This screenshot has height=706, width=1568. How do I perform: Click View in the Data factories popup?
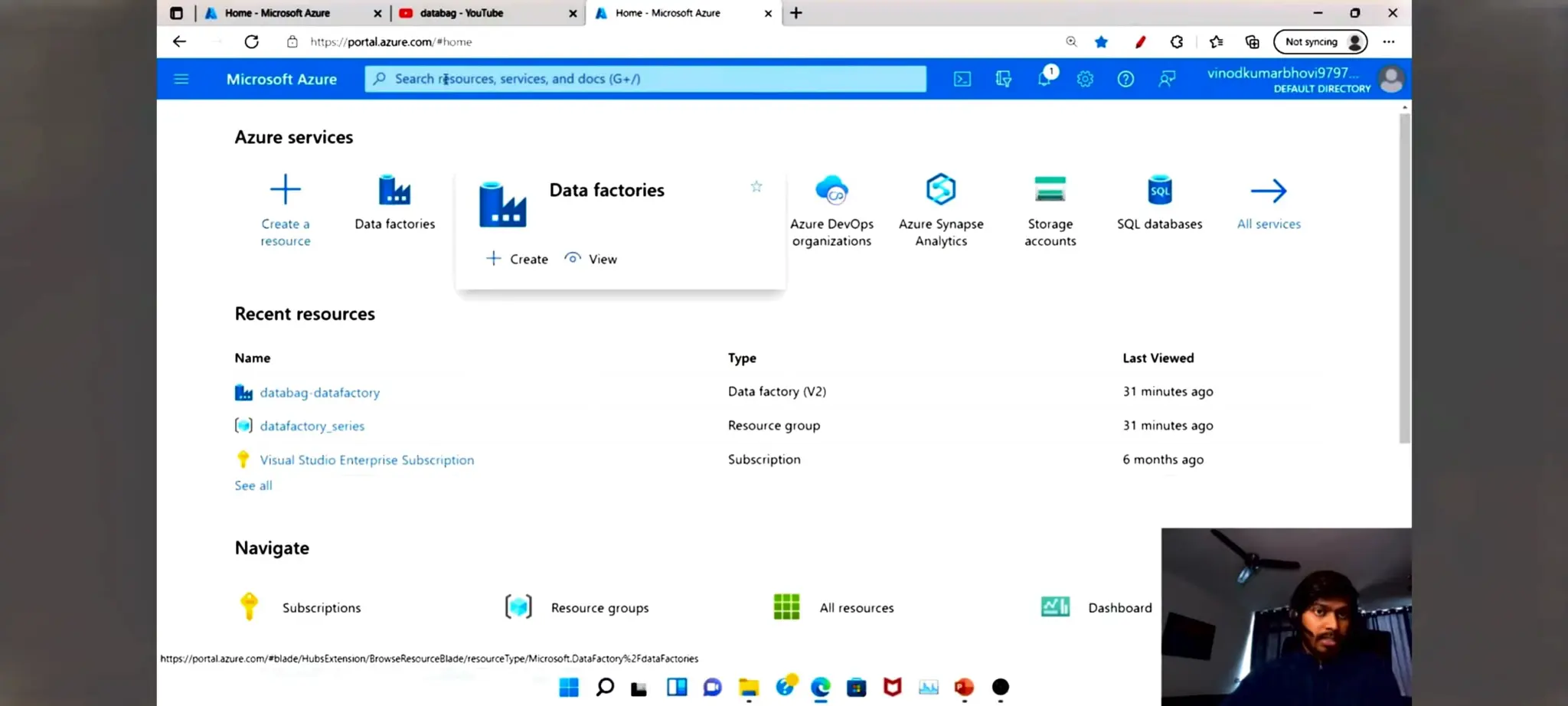[x=590, y=259]
